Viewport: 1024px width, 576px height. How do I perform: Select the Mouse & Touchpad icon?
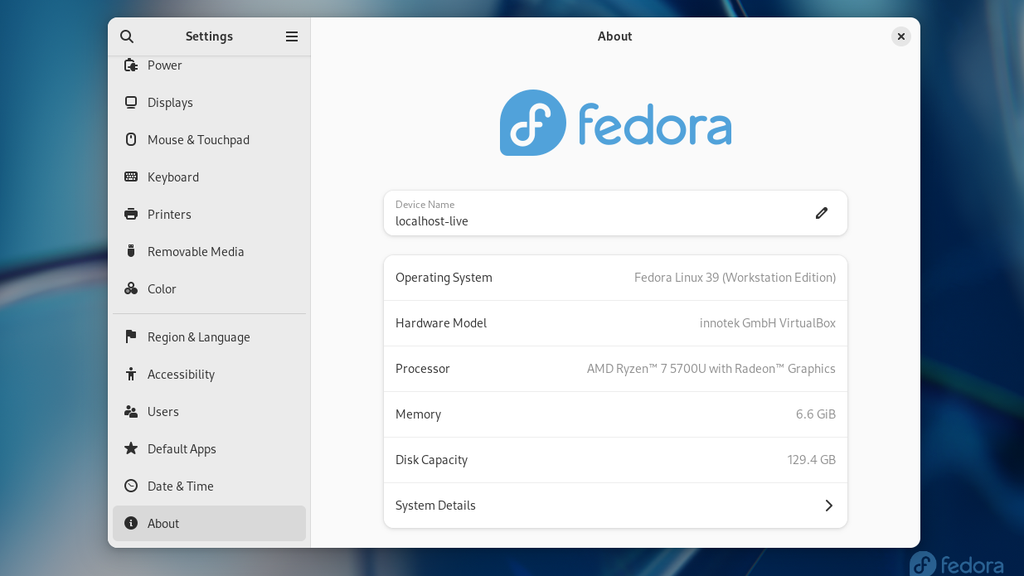point(131,139)
